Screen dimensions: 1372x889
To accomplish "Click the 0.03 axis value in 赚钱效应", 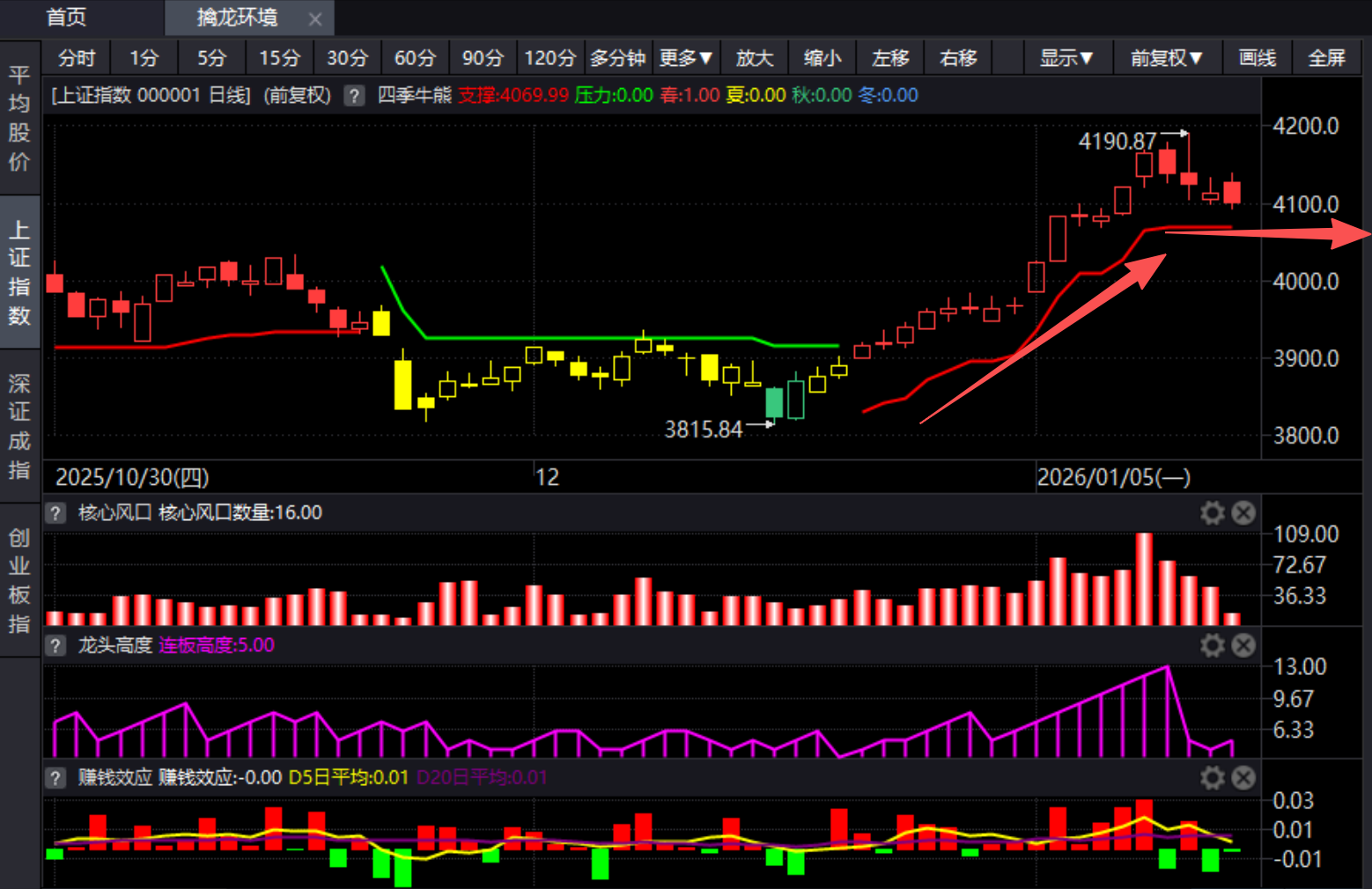I will click(1294, 800).
